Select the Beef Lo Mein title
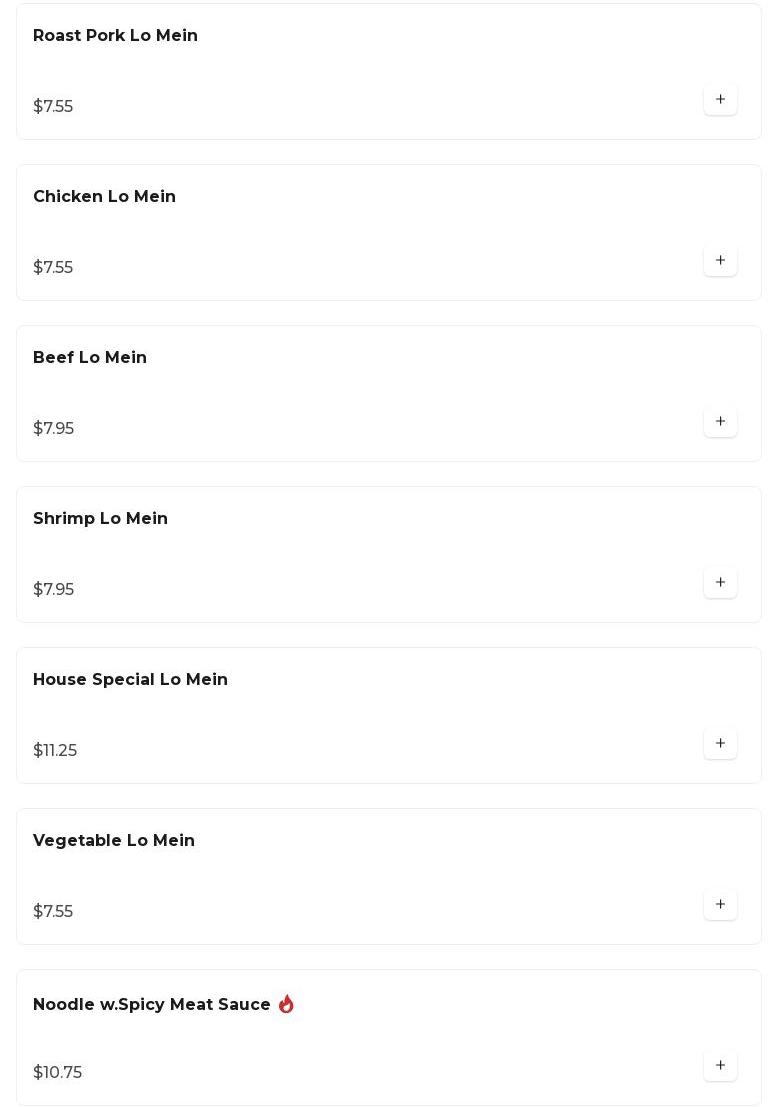 click(90, 357)
